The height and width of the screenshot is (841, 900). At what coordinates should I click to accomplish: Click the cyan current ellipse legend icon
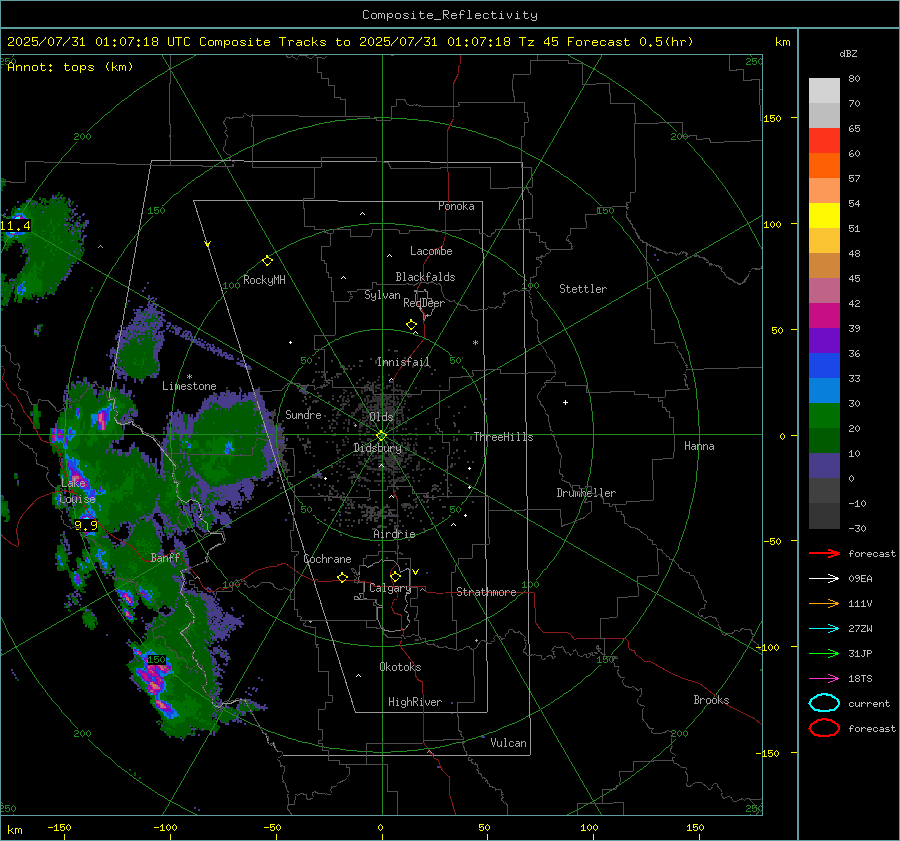[x=824, y=703]
